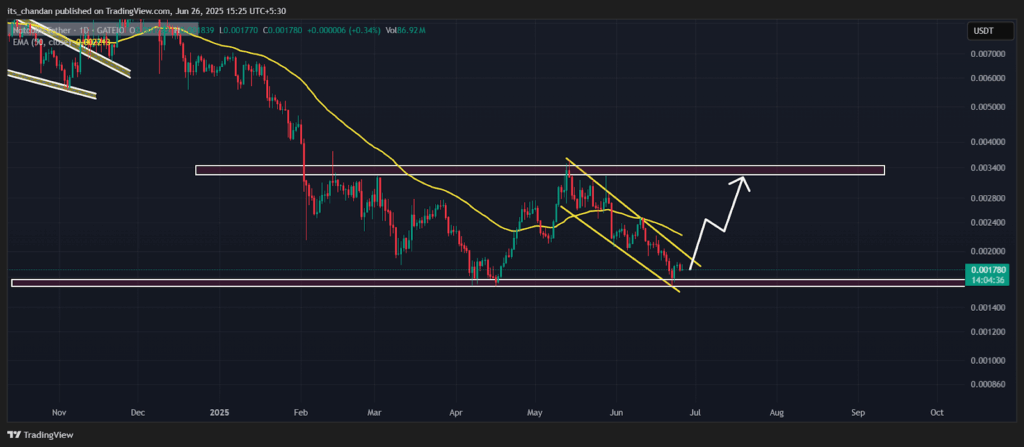Click the L0.001770 low value
This screenshot has height=447, width=1024.
coord(240,30)
